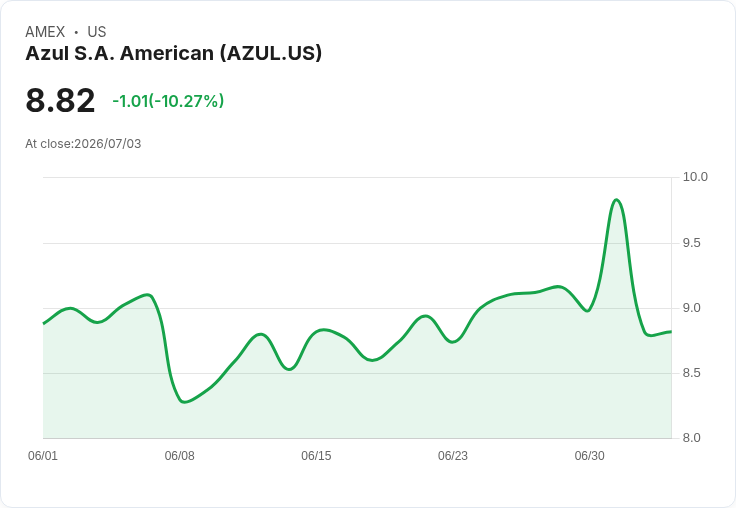Image resolution: width=736 pixels, height=508 pixels.
Task: Click the 8.5 y-axis price label
Action: (x=691, y=373)
